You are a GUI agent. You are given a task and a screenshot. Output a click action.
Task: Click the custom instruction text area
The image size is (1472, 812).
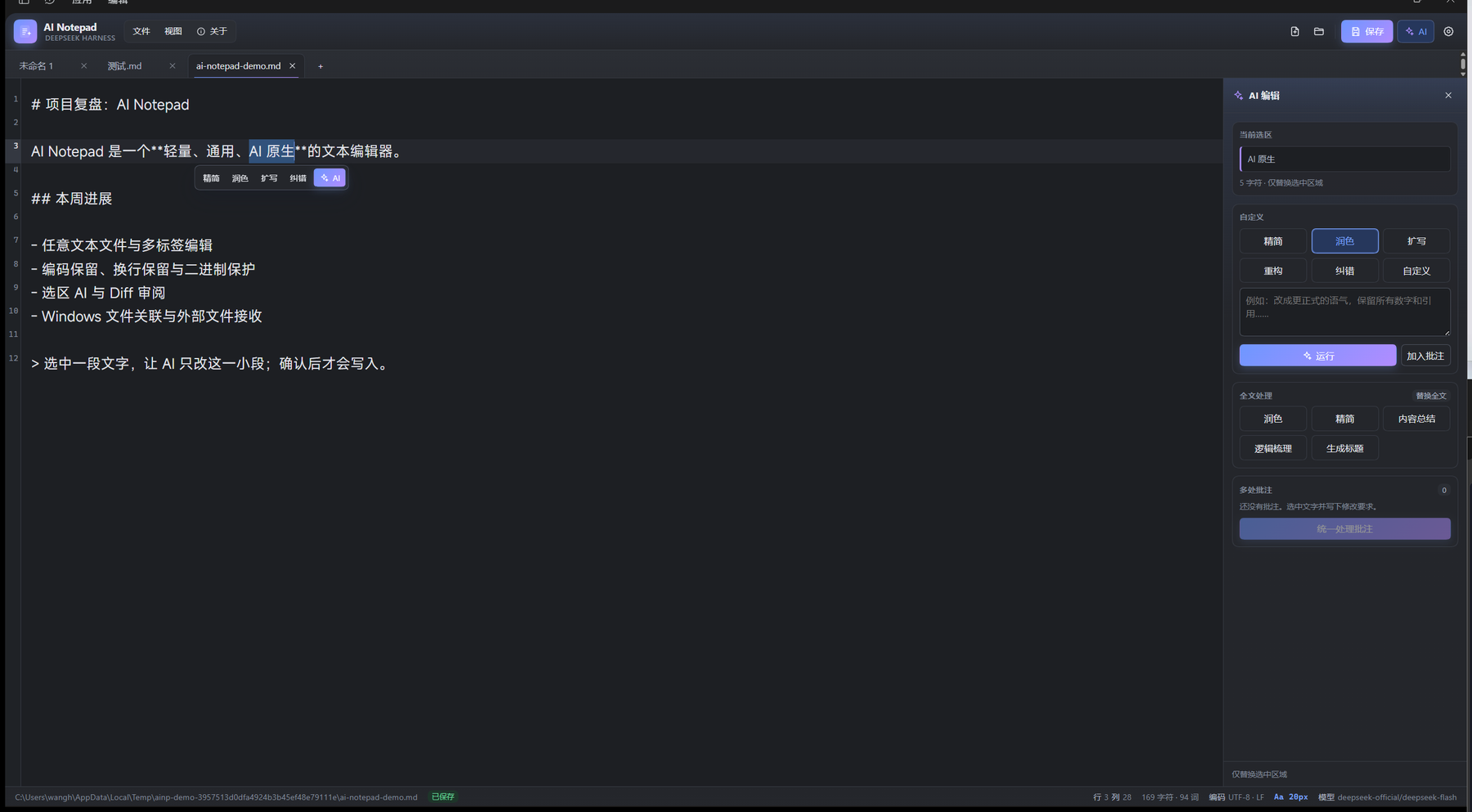tap(1344, 312)
